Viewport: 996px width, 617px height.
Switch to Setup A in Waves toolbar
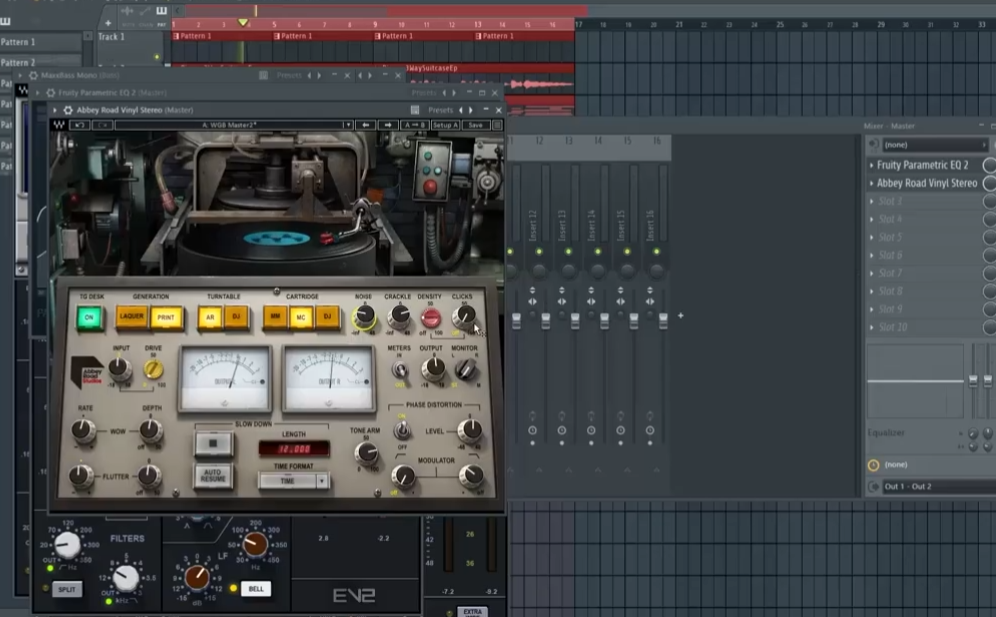click(445, 125)
